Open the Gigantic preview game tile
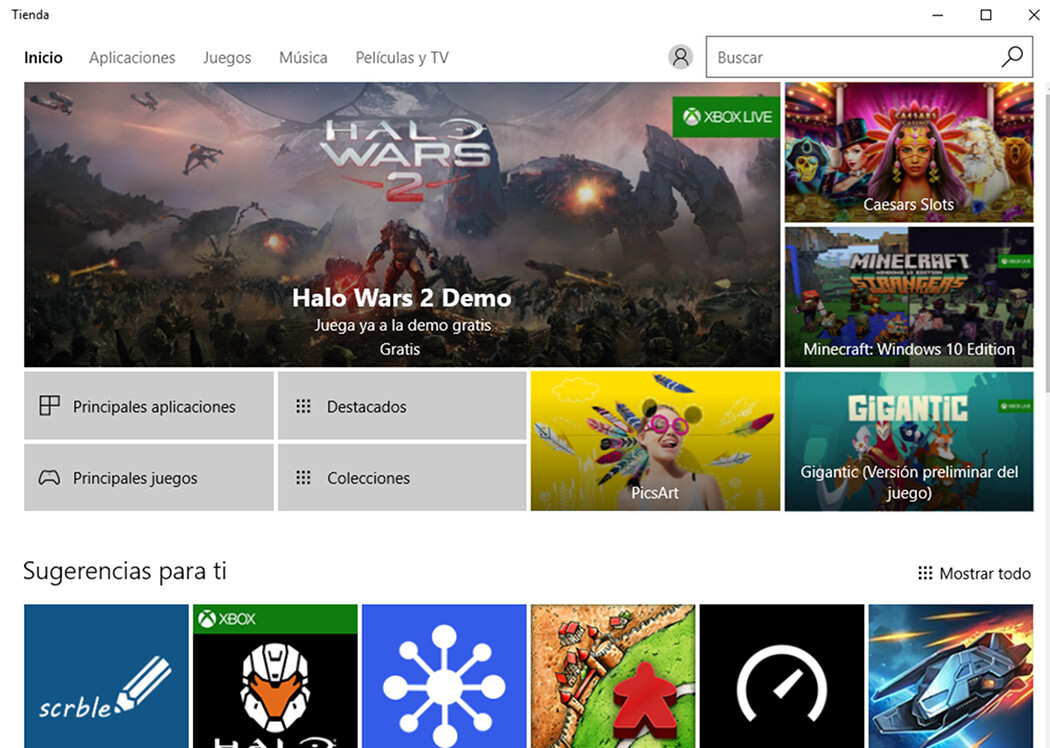The width and height of the screenshot is (1050, 748). point(909,441)
